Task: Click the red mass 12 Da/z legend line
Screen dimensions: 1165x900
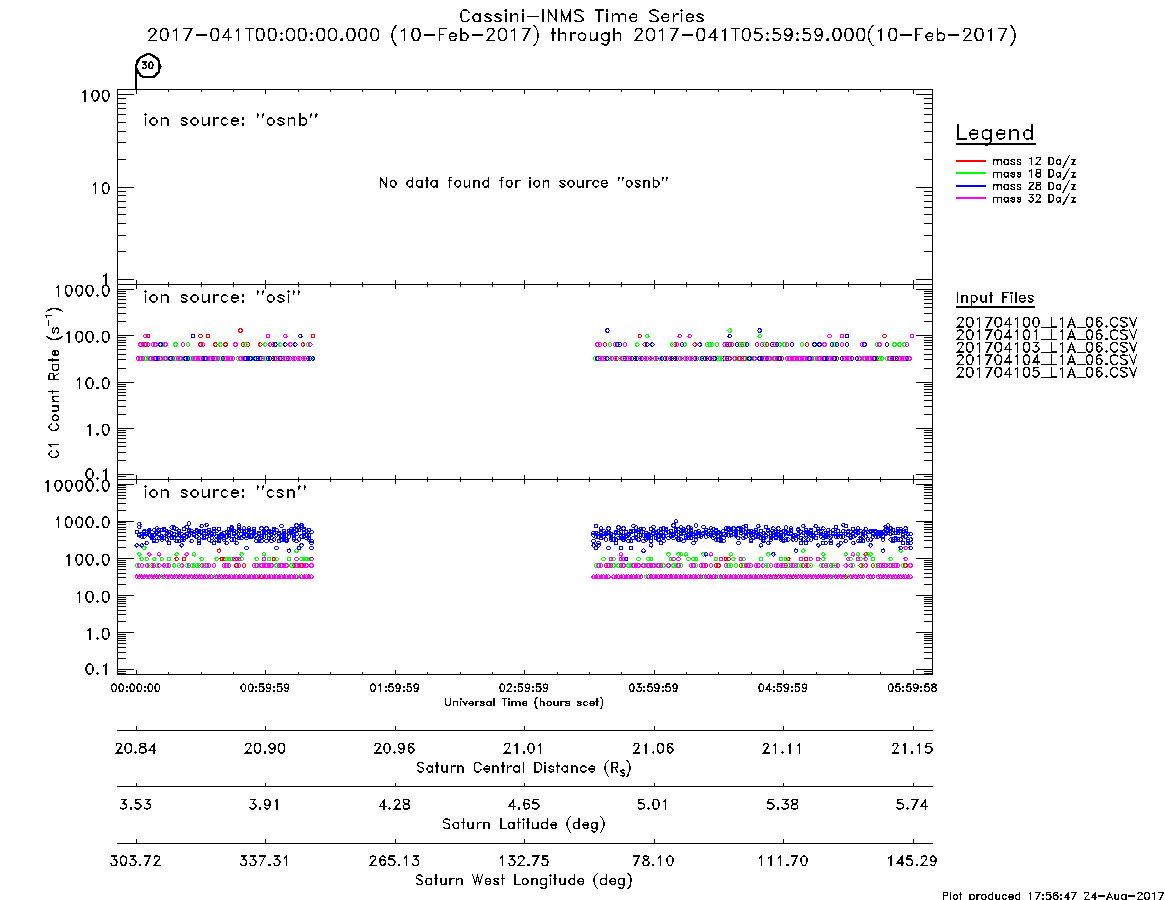Action: coord(970,161)
